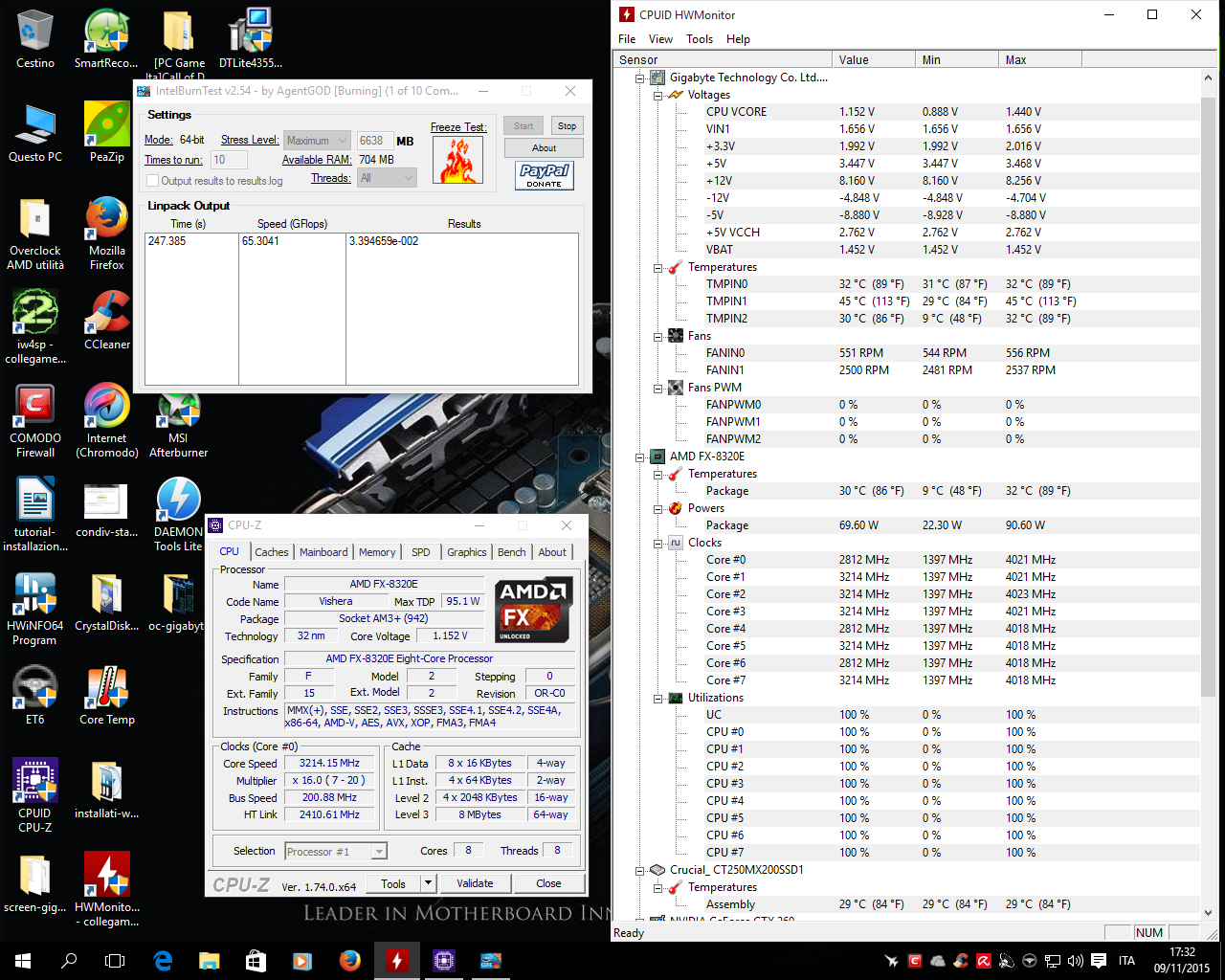Viewport: 1225px width, 980px height.
Task: Open the PeaZip desktop icon
Action: [107, 132]
